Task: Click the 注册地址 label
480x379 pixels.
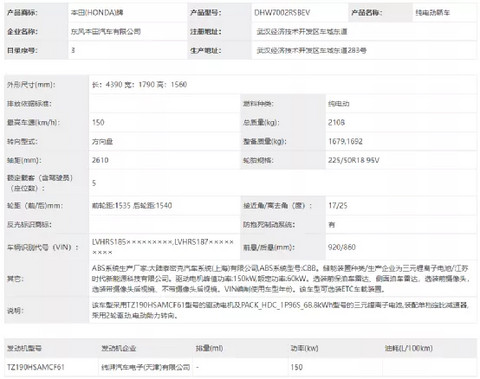Action: click(205, 32)
